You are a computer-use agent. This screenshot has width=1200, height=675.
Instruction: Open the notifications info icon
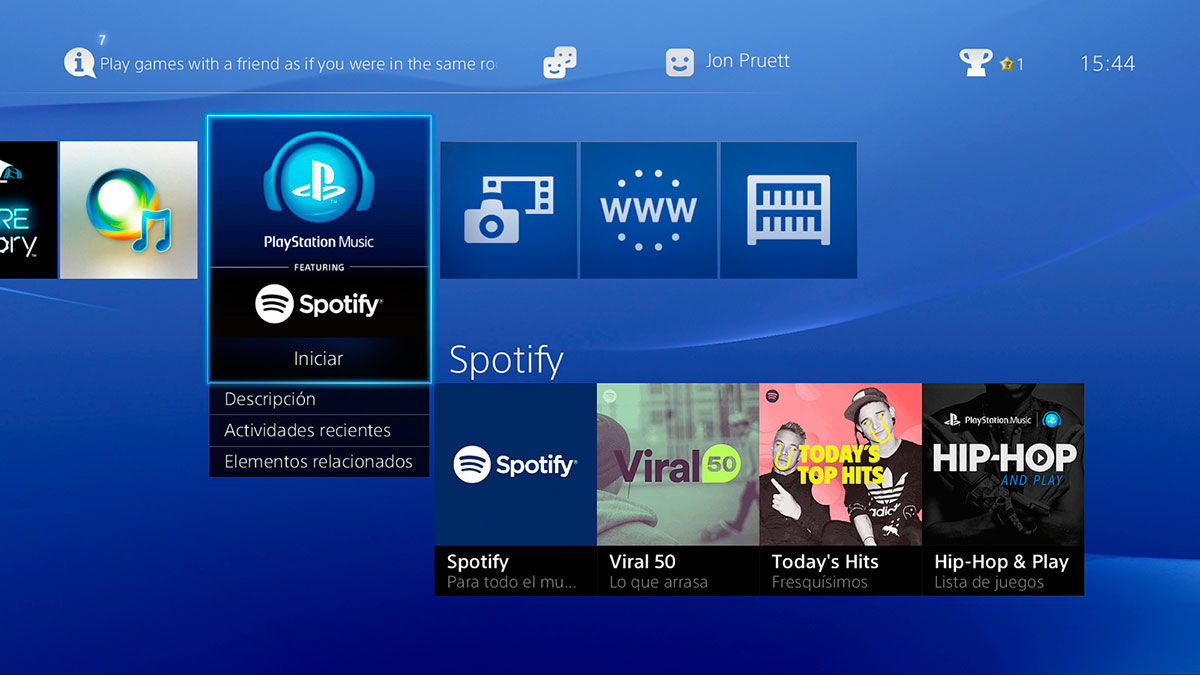tap(80, 62)
